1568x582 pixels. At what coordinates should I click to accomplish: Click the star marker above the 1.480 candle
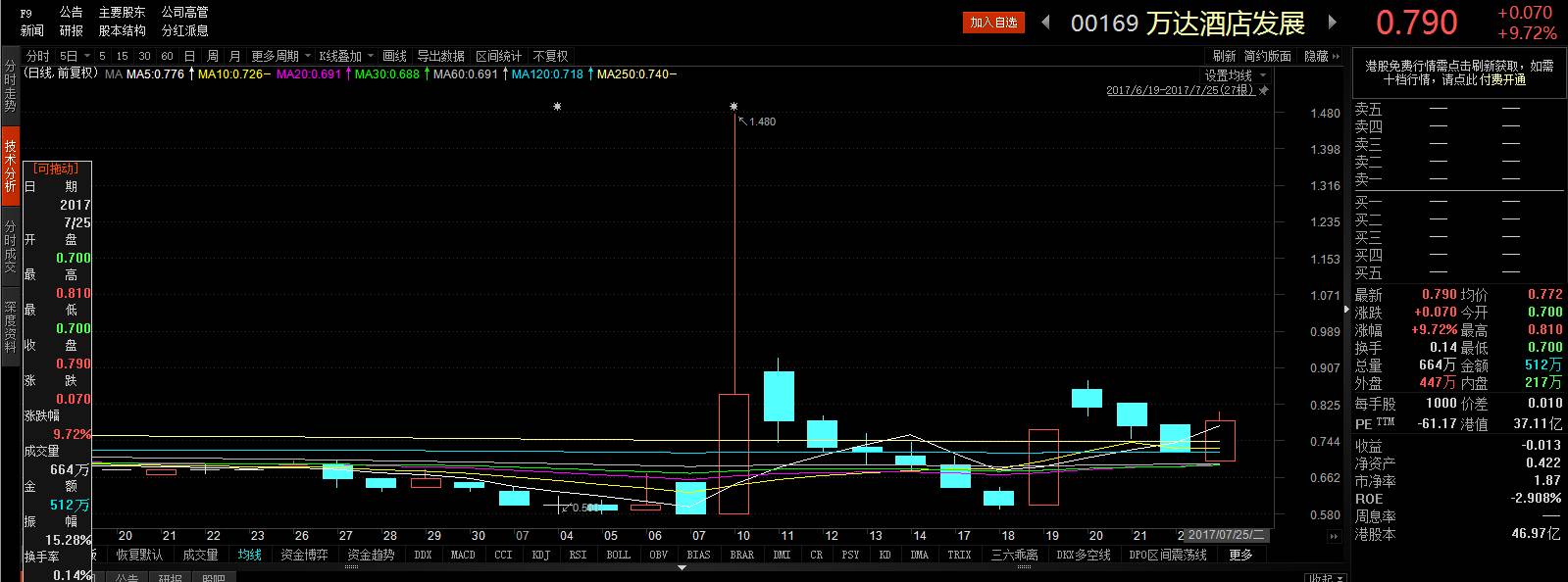pyautogui.click(x=733, y=106)
